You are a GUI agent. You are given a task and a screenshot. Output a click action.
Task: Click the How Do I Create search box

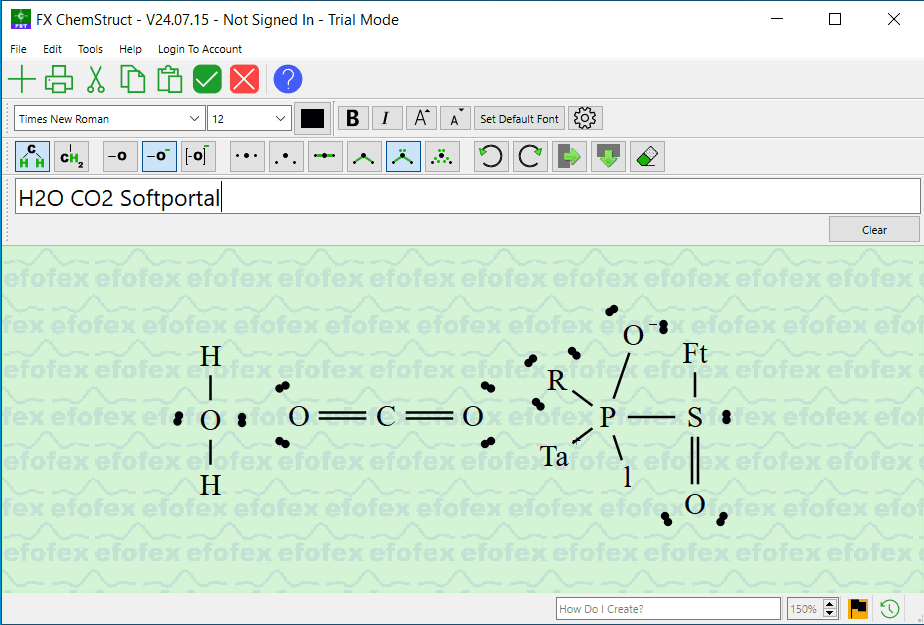(x=668, y=609)
